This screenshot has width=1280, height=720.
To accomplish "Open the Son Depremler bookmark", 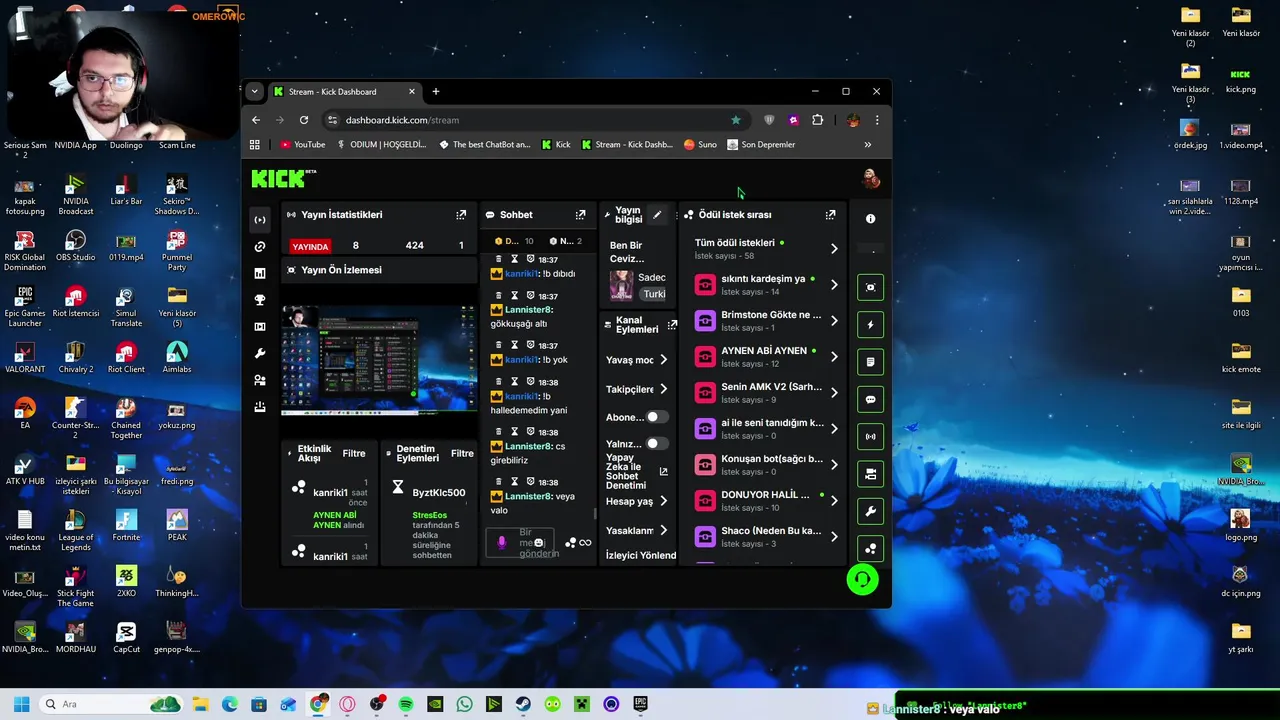I will (x=761, y=144).
